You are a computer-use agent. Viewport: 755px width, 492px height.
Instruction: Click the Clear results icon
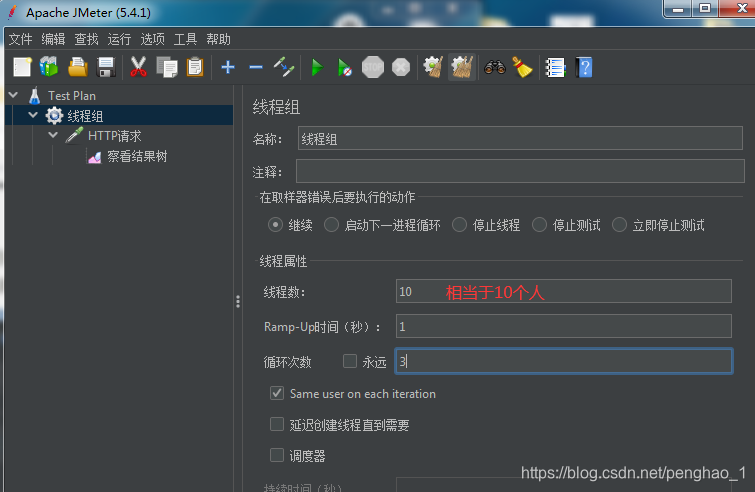tap(433, 67)
